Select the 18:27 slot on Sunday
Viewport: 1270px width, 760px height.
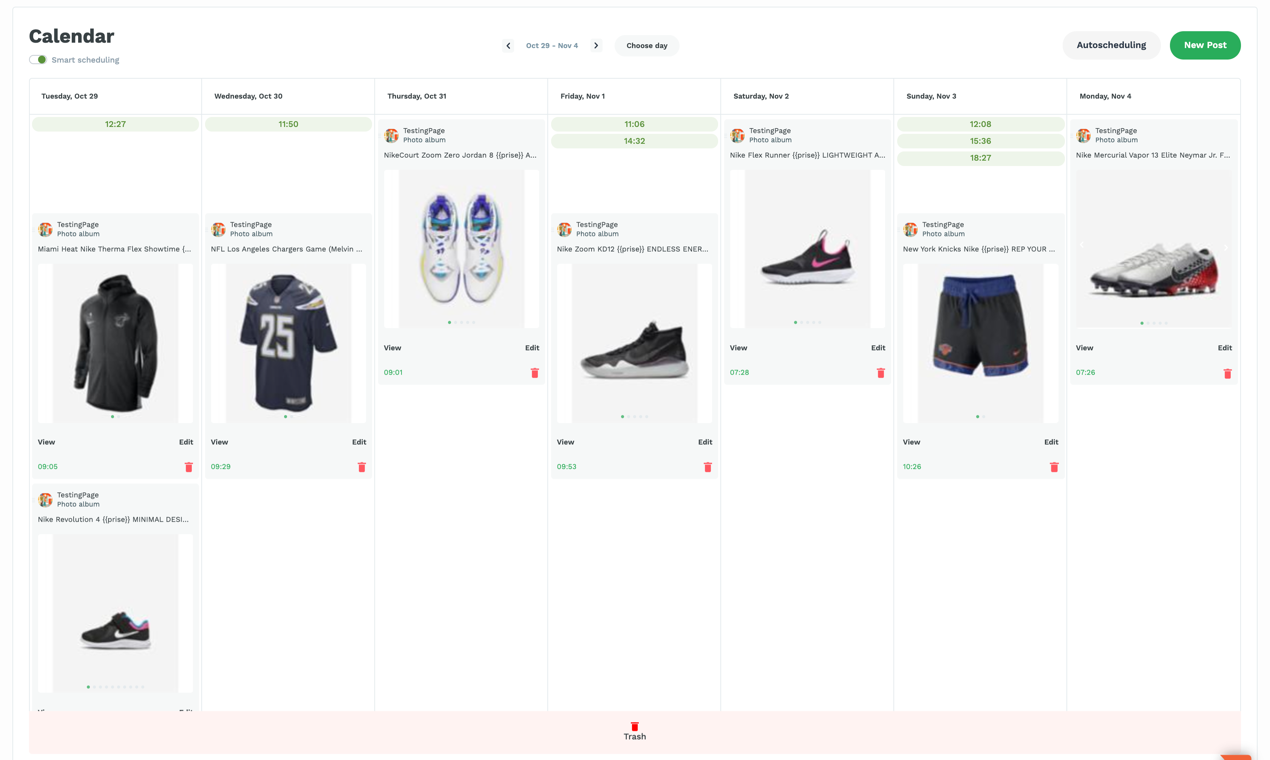(x=980, y=158)
